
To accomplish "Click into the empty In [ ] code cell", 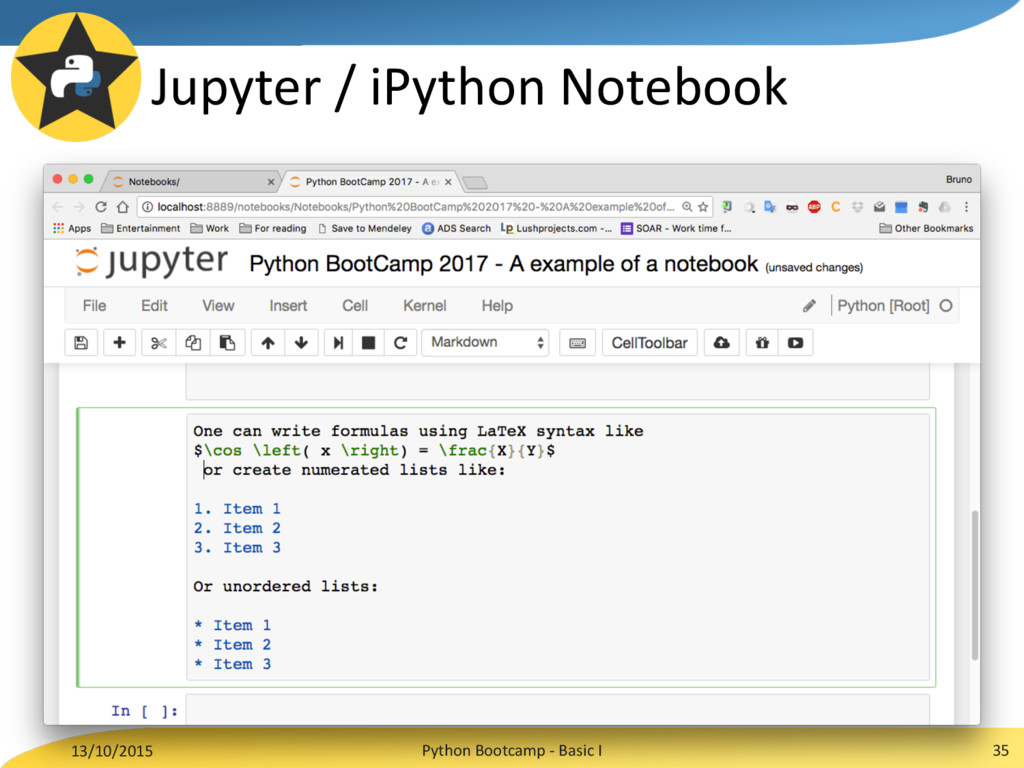I will pos(557,710).
